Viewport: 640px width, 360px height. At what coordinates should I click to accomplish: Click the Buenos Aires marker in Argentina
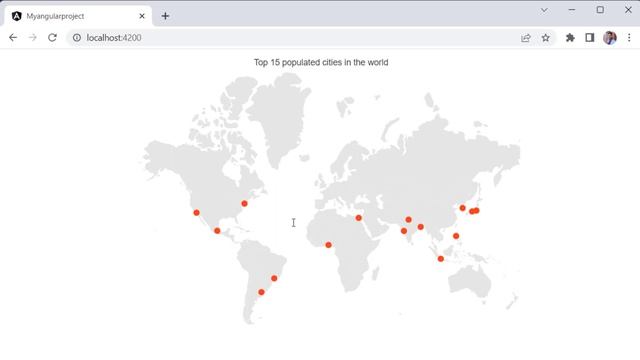pos(261,292)
